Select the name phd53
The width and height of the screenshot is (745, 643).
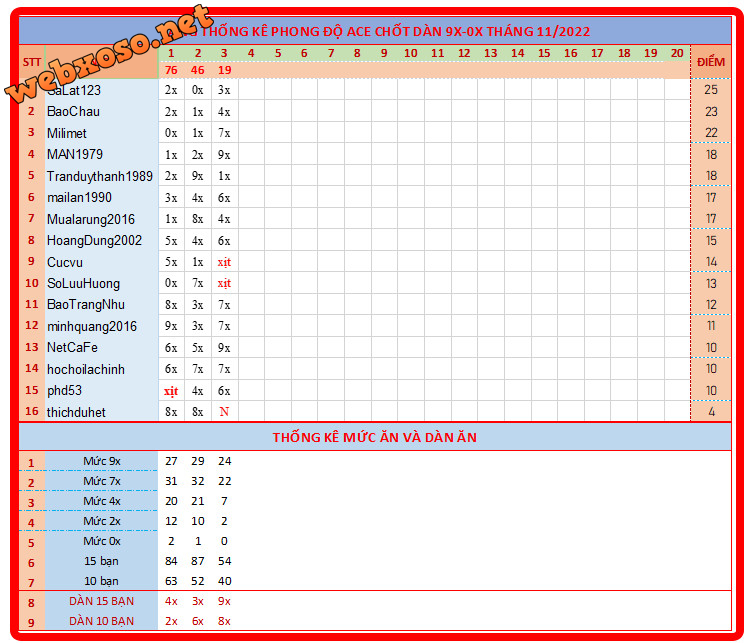click(64, 391)
